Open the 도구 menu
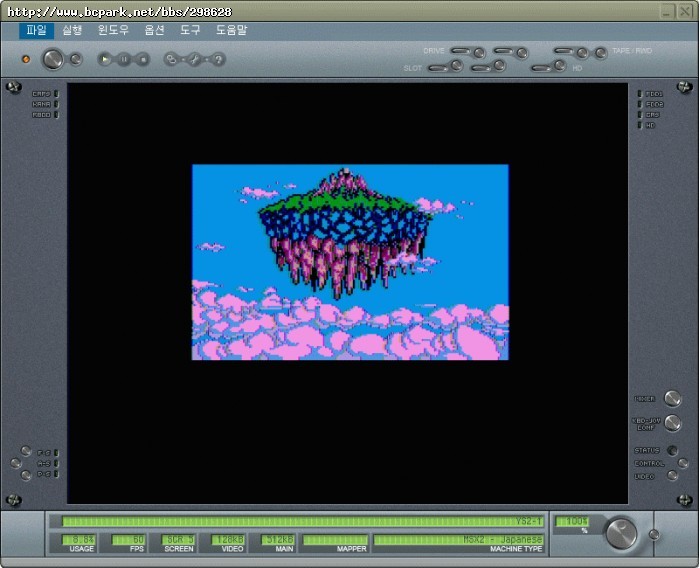The width and height of the screenshot is (700, 568). (x=190, y=30)
